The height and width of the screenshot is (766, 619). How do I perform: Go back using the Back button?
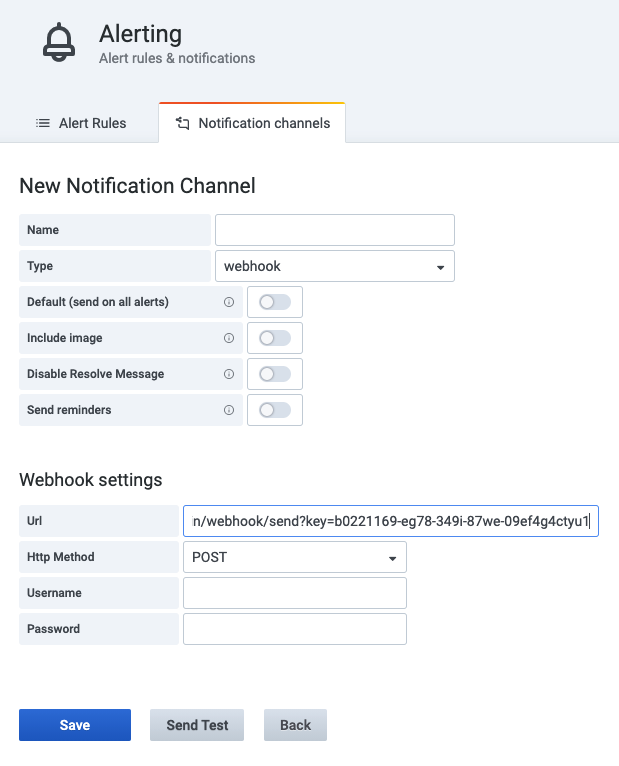pos(295,725)
